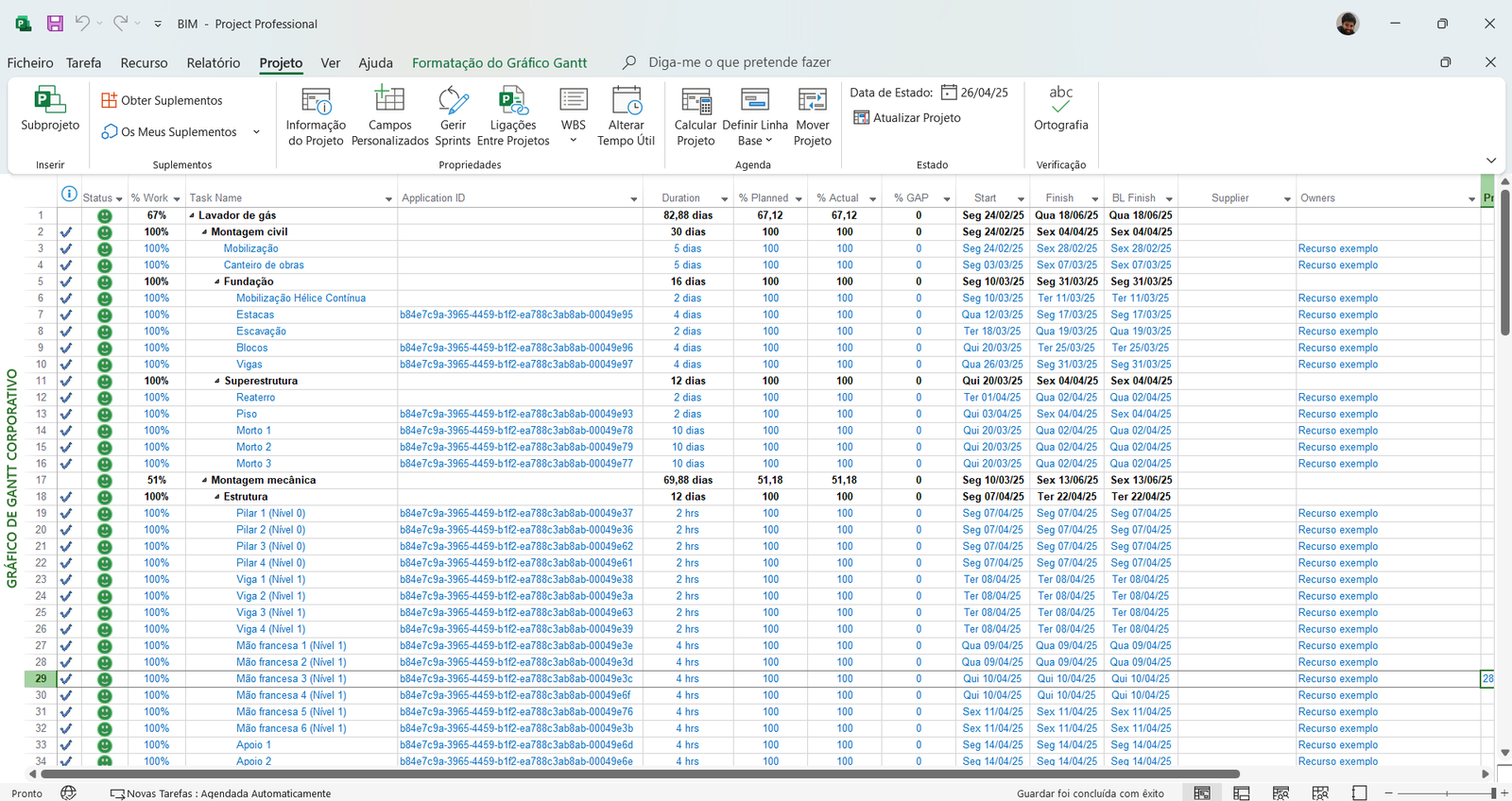Collapse the Fundação summary task
Screen dimensions: 1512x801
pyautogui.click(x=216, y=281)
